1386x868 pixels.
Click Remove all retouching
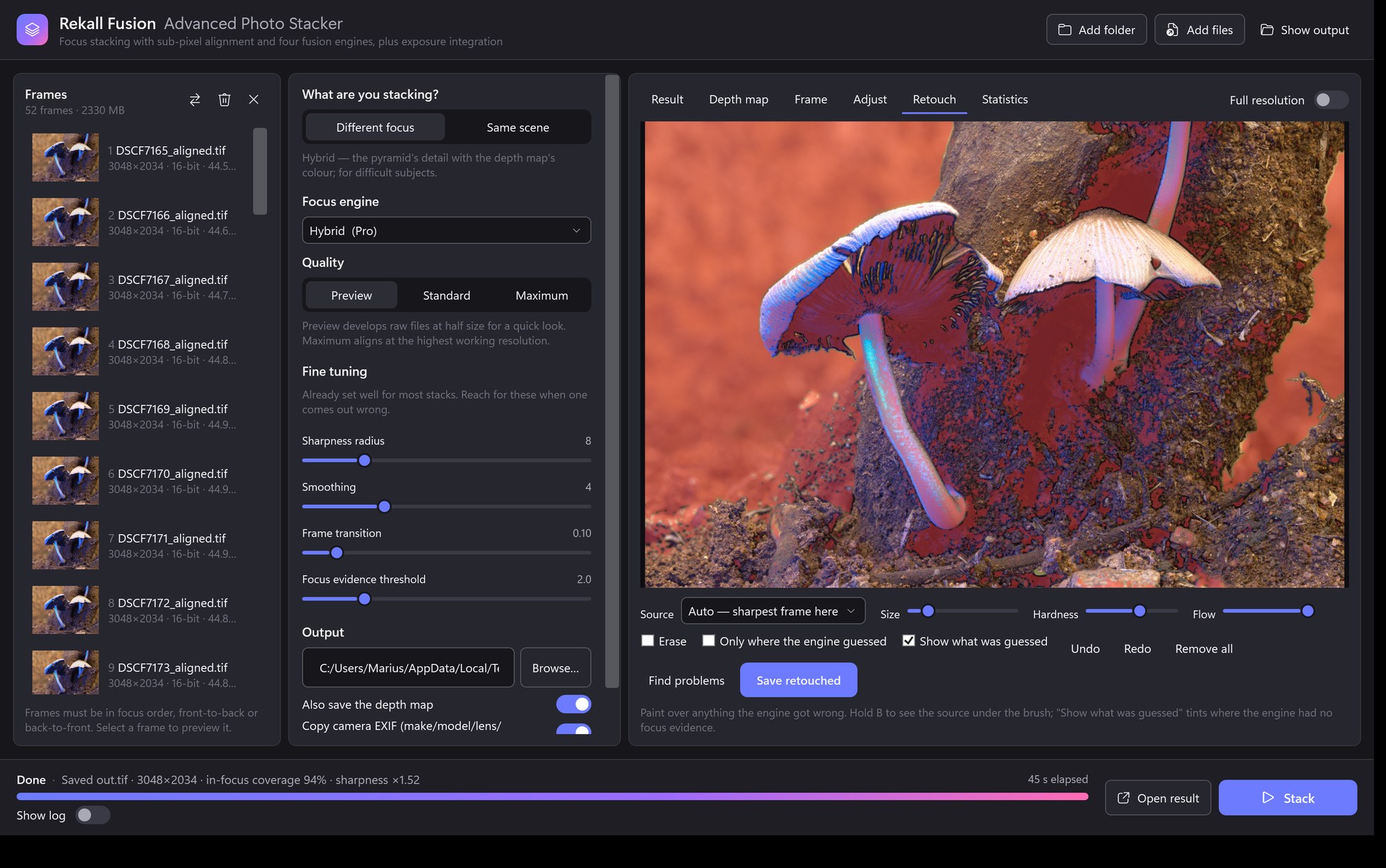click(1204, 649)
